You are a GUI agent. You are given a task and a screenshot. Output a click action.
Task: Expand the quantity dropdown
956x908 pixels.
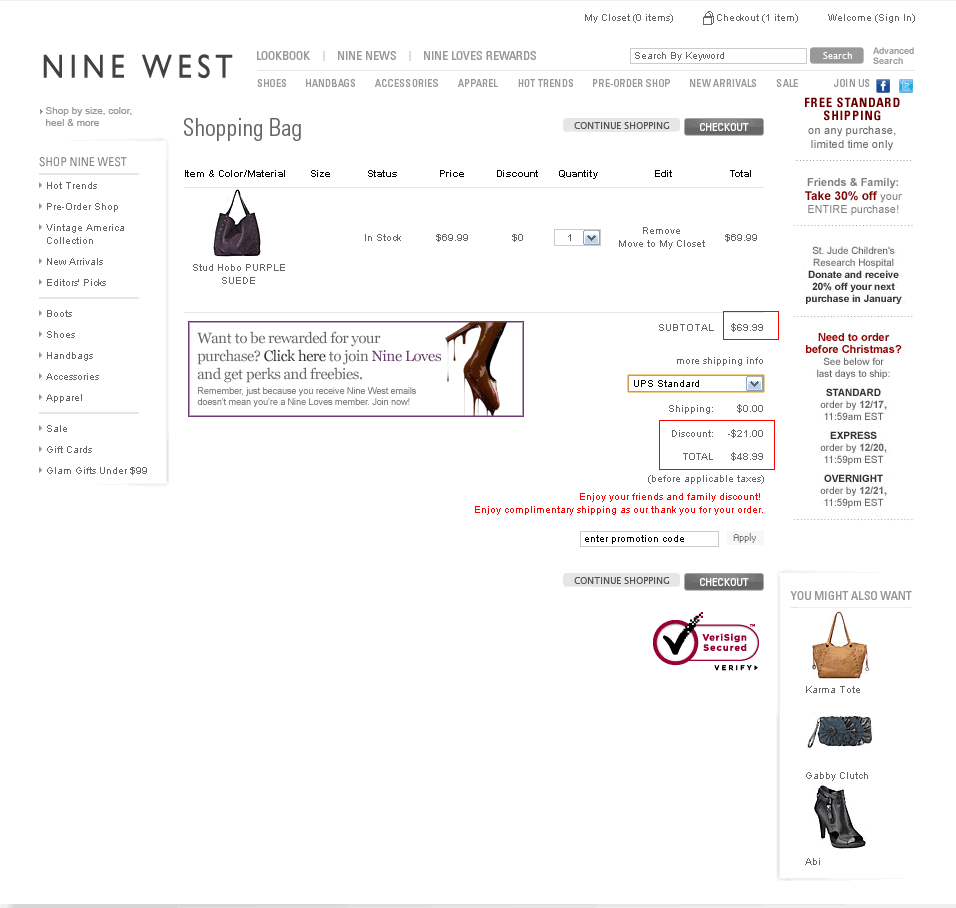coord(591,238)
